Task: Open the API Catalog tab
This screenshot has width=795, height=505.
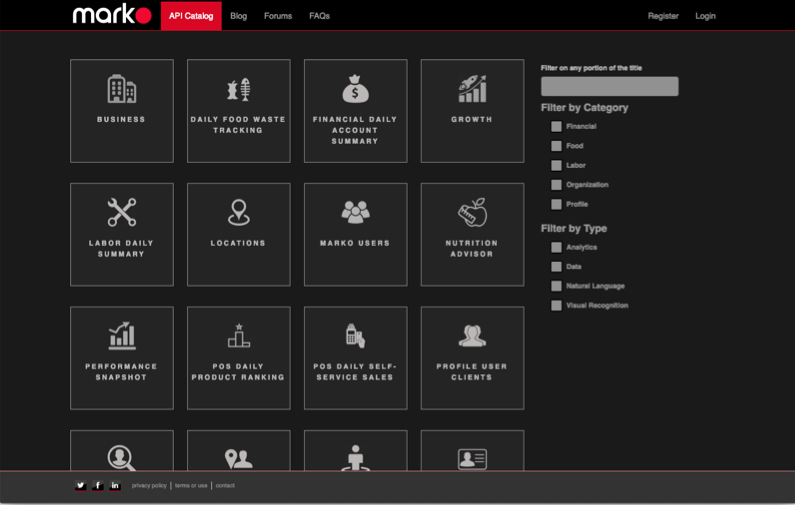Action: 191,16
